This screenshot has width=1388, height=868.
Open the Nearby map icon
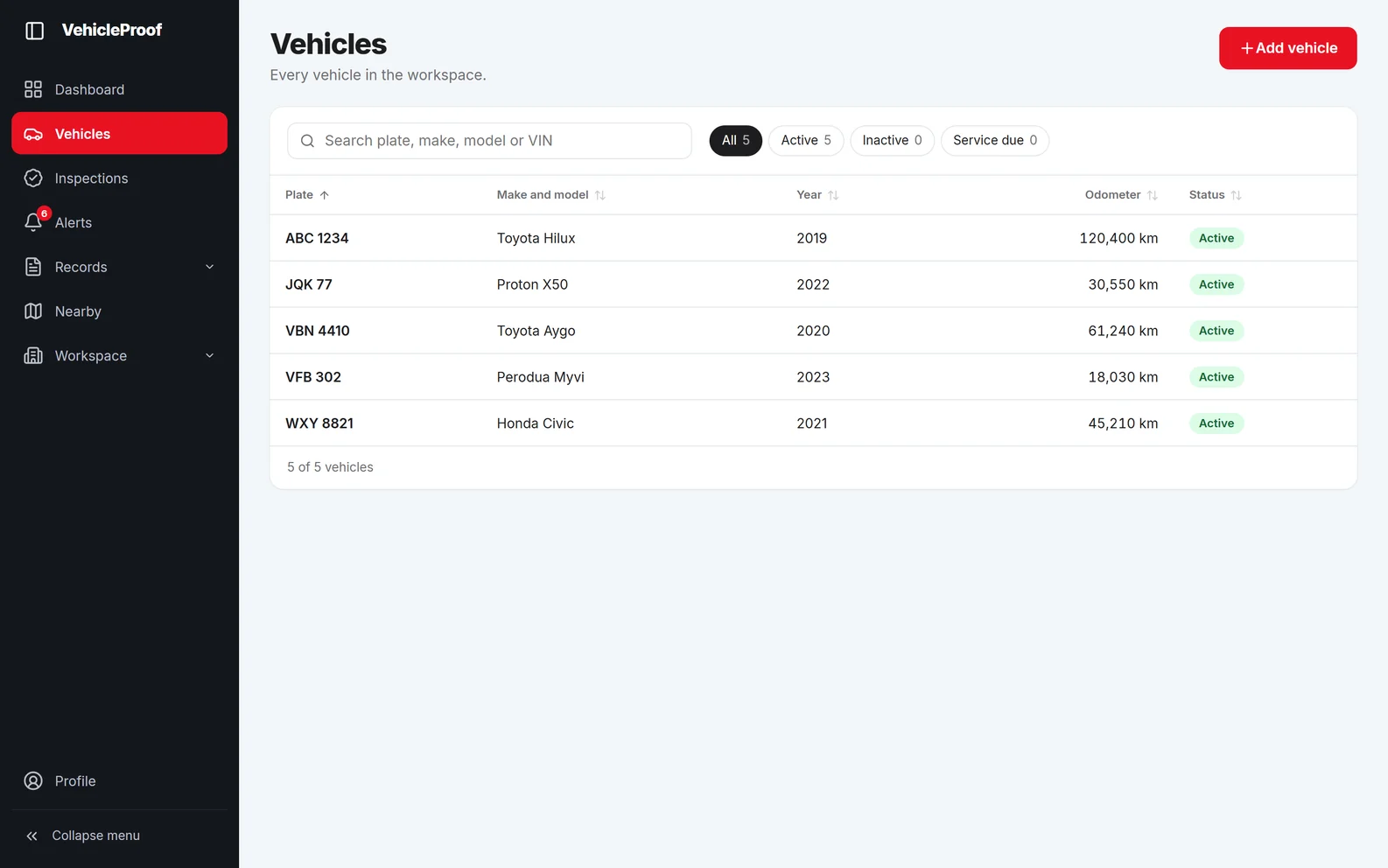(33, 311)
